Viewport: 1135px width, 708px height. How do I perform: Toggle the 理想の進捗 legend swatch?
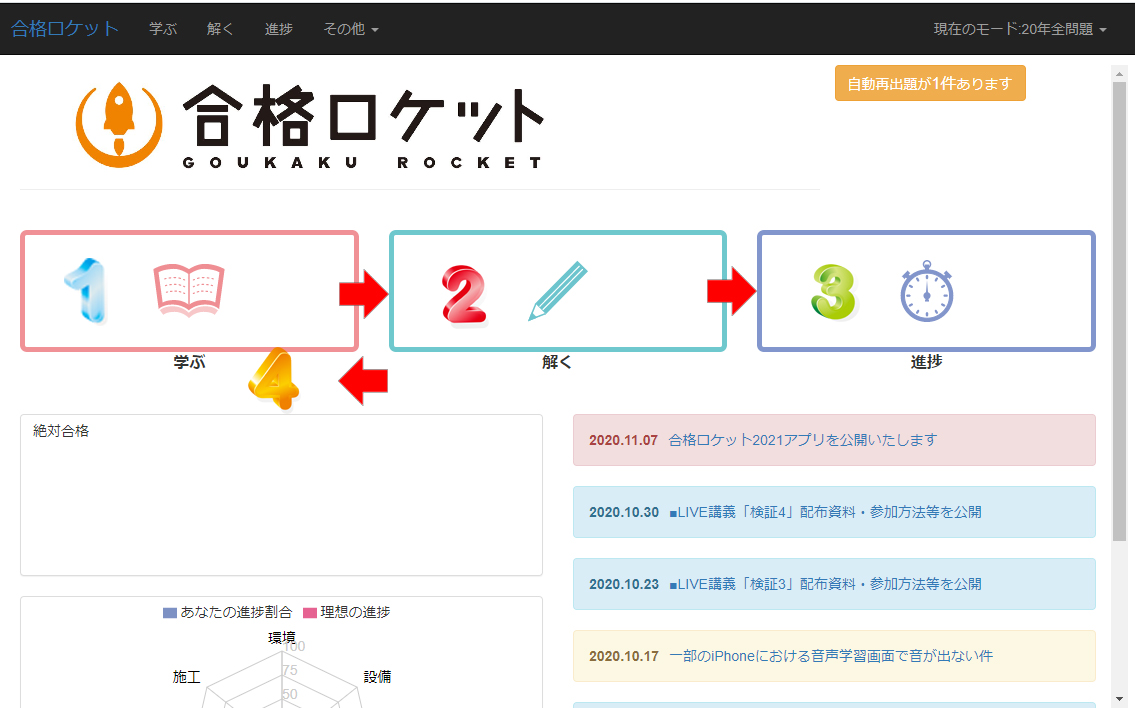coord(310,613)
